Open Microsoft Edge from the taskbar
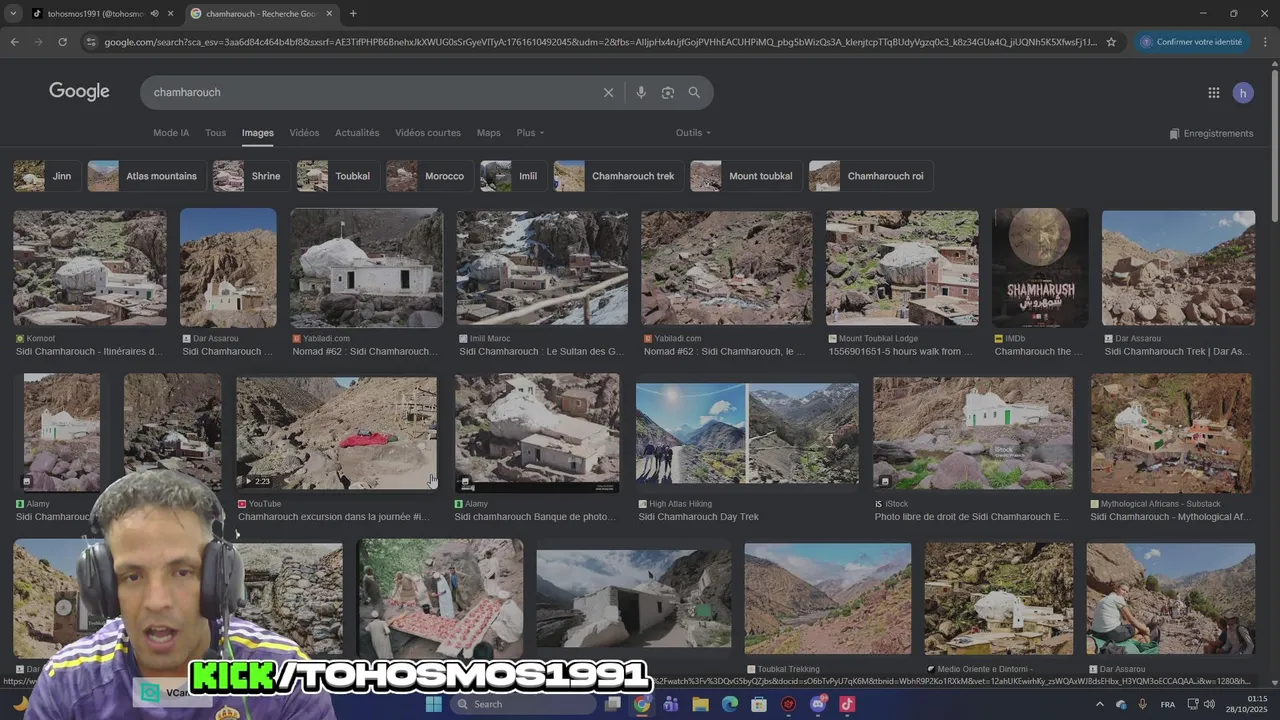The image size is (1280, 720). coord(730,704)
